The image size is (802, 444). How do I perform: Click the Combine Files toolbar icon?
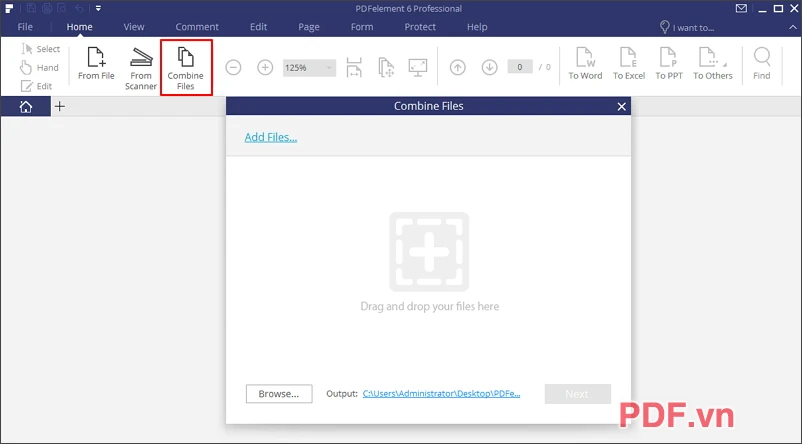coord(186,68)
